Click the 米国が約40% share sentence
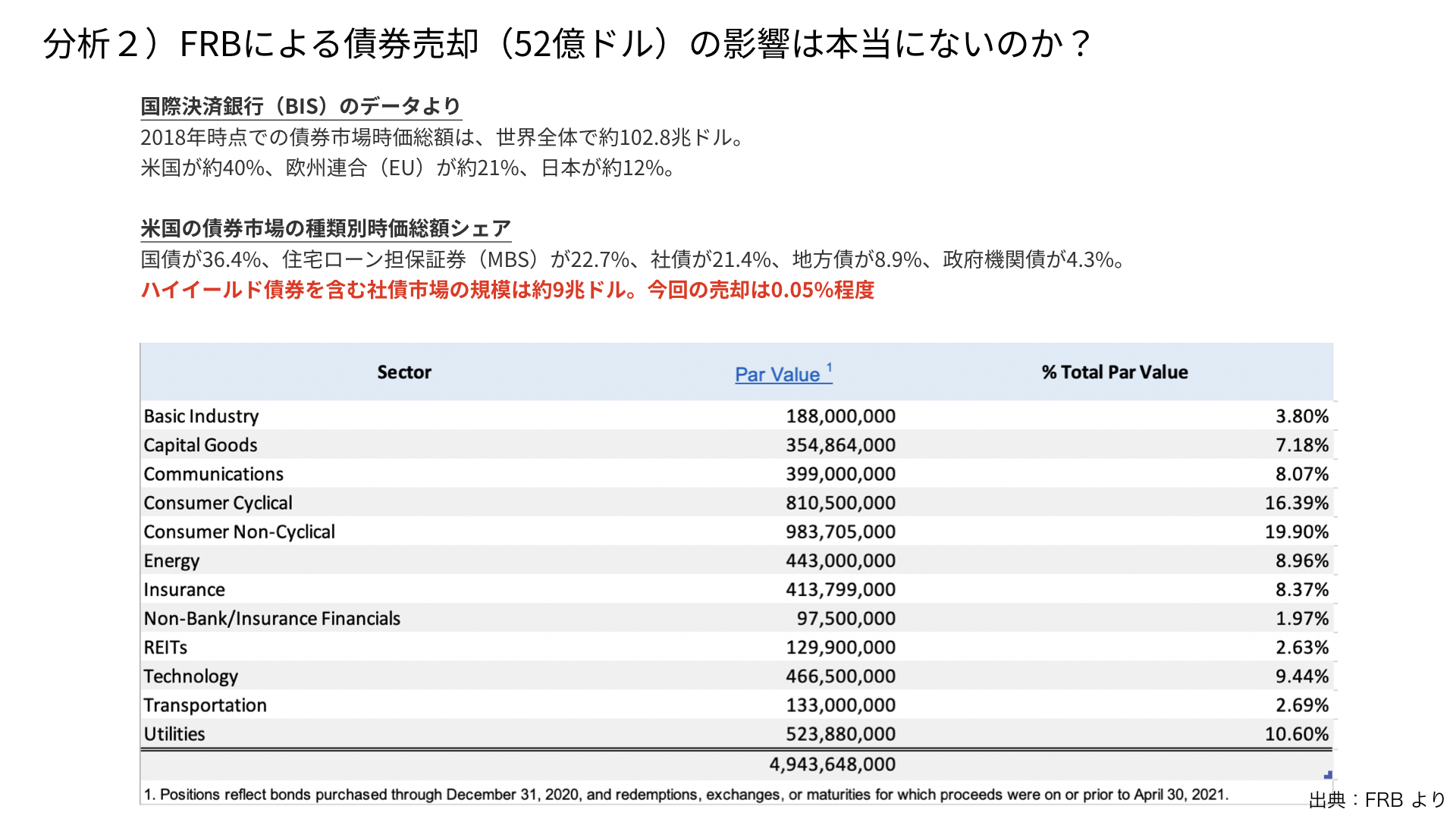1456x819 pixels. [409, 168]
